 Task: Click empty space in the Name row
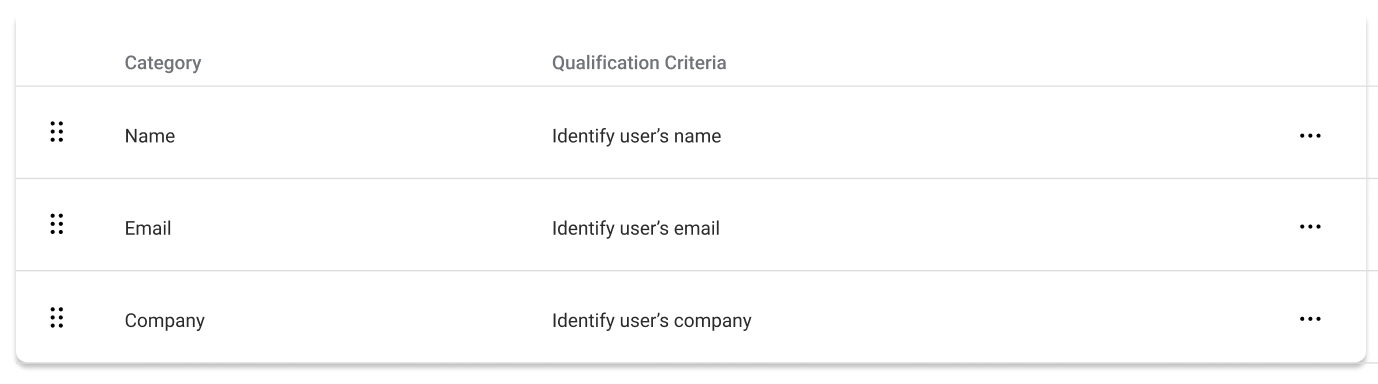1000,133
